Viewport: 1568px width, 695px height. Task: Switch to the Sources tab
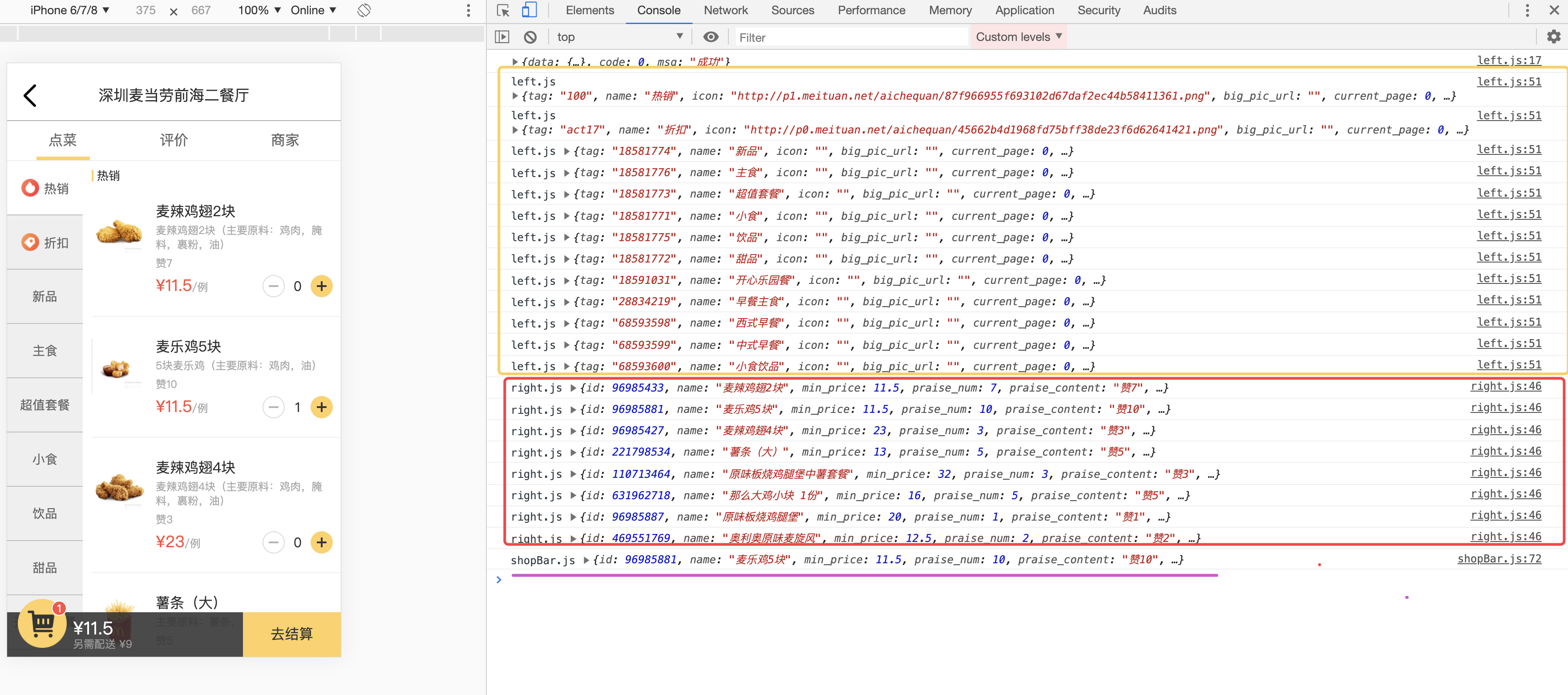[792, 10]
